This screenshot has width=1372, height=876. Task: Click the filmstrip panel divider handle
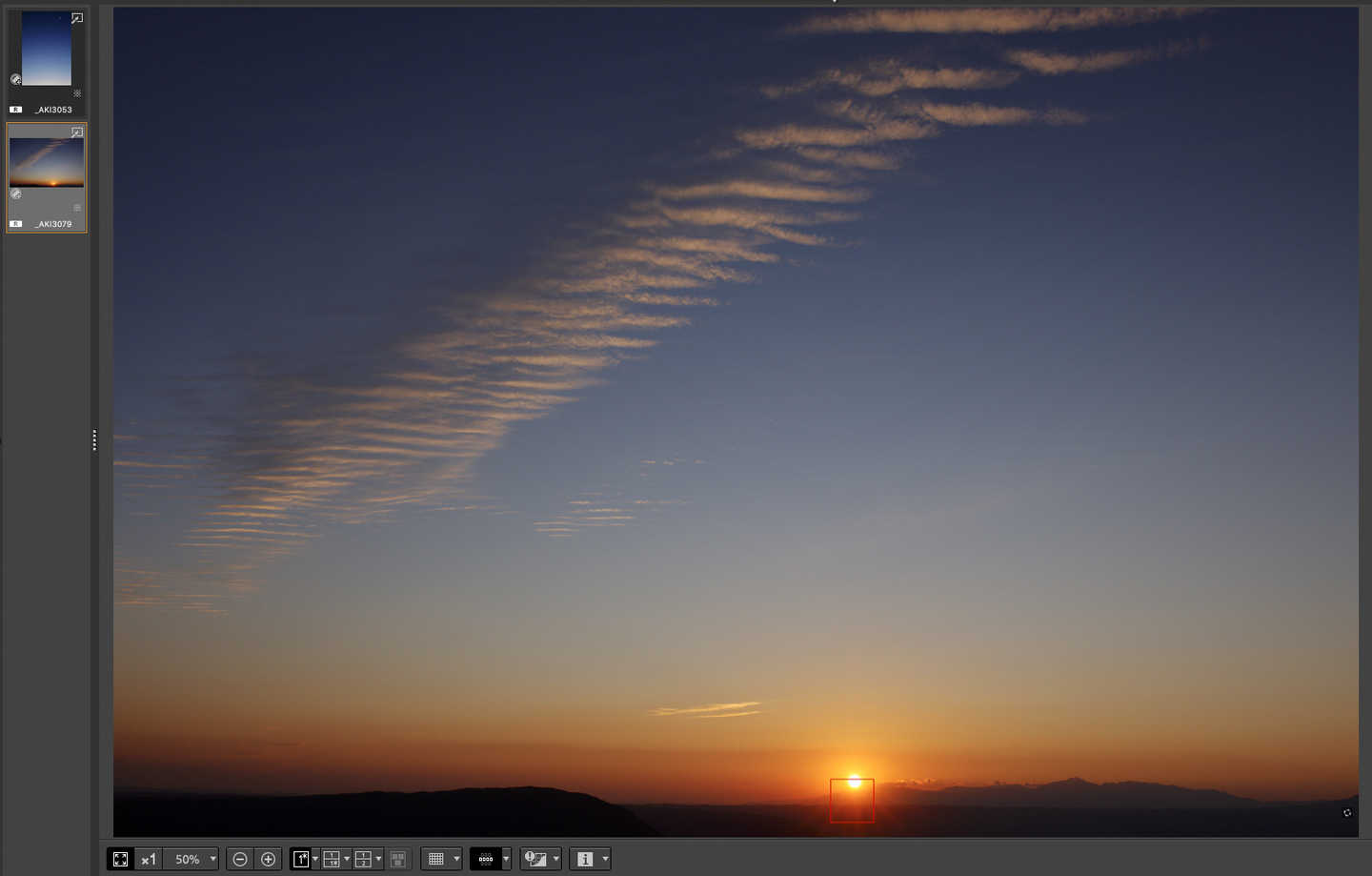(94, 439)
